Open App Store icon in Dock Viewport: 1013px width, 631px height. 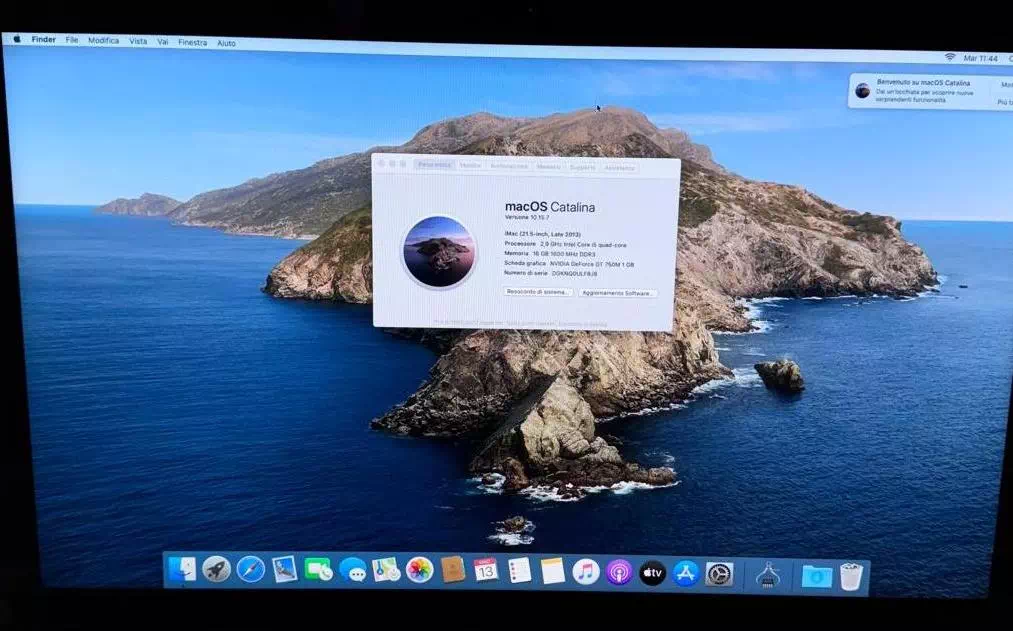(685, 574)
